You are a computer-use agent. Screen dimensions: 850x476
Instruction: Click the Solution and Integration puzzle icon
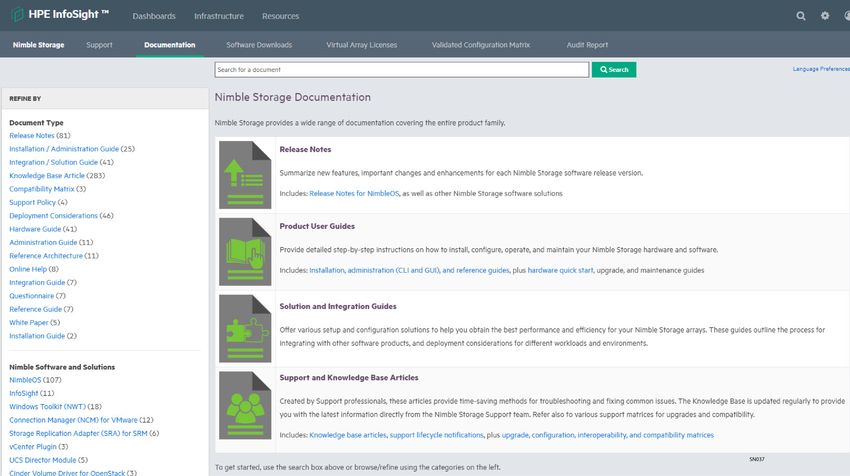(245, 329)
